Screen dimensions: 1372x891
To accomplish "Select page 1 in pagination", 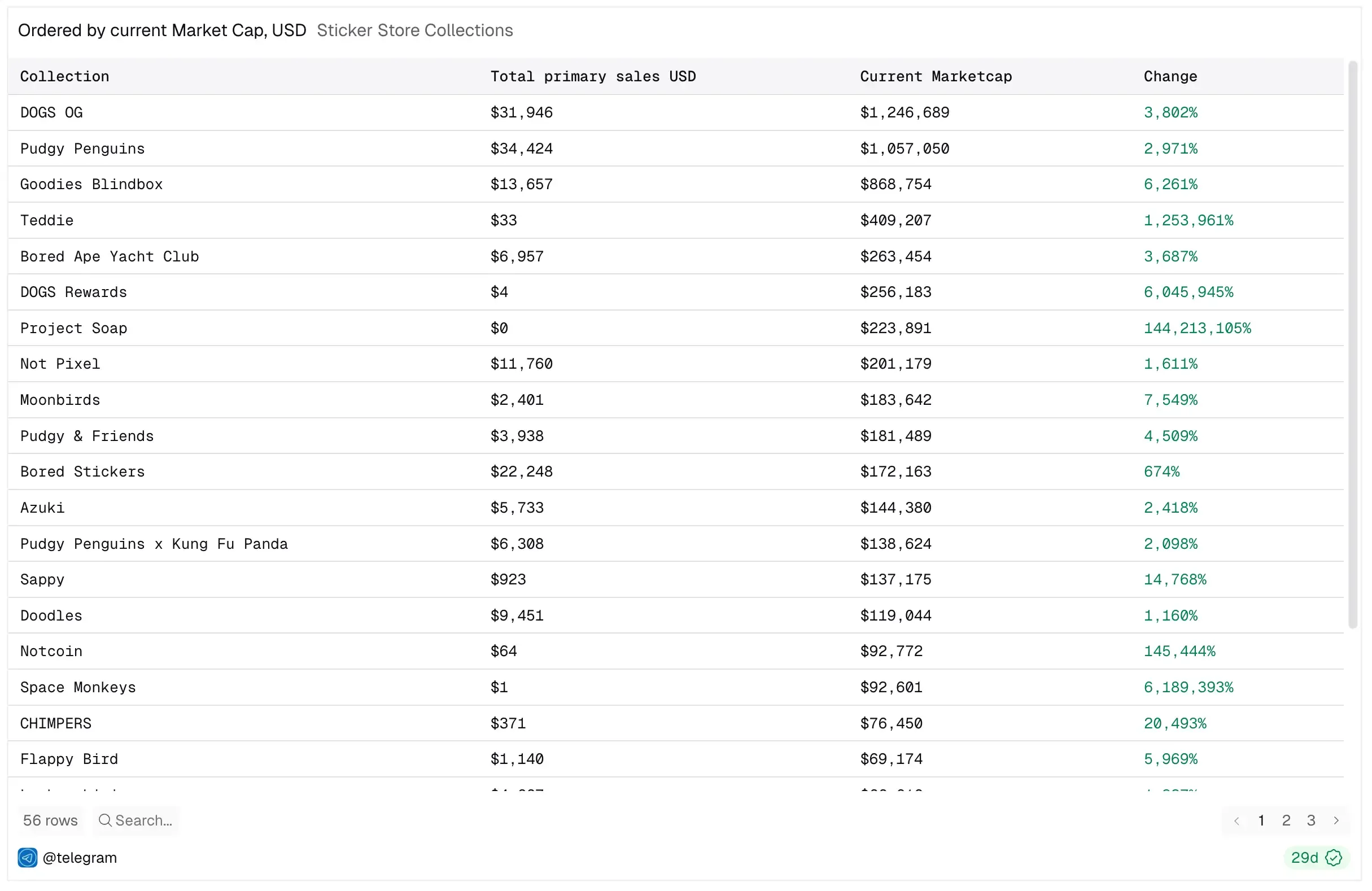I will click(x=1261, y=820).
